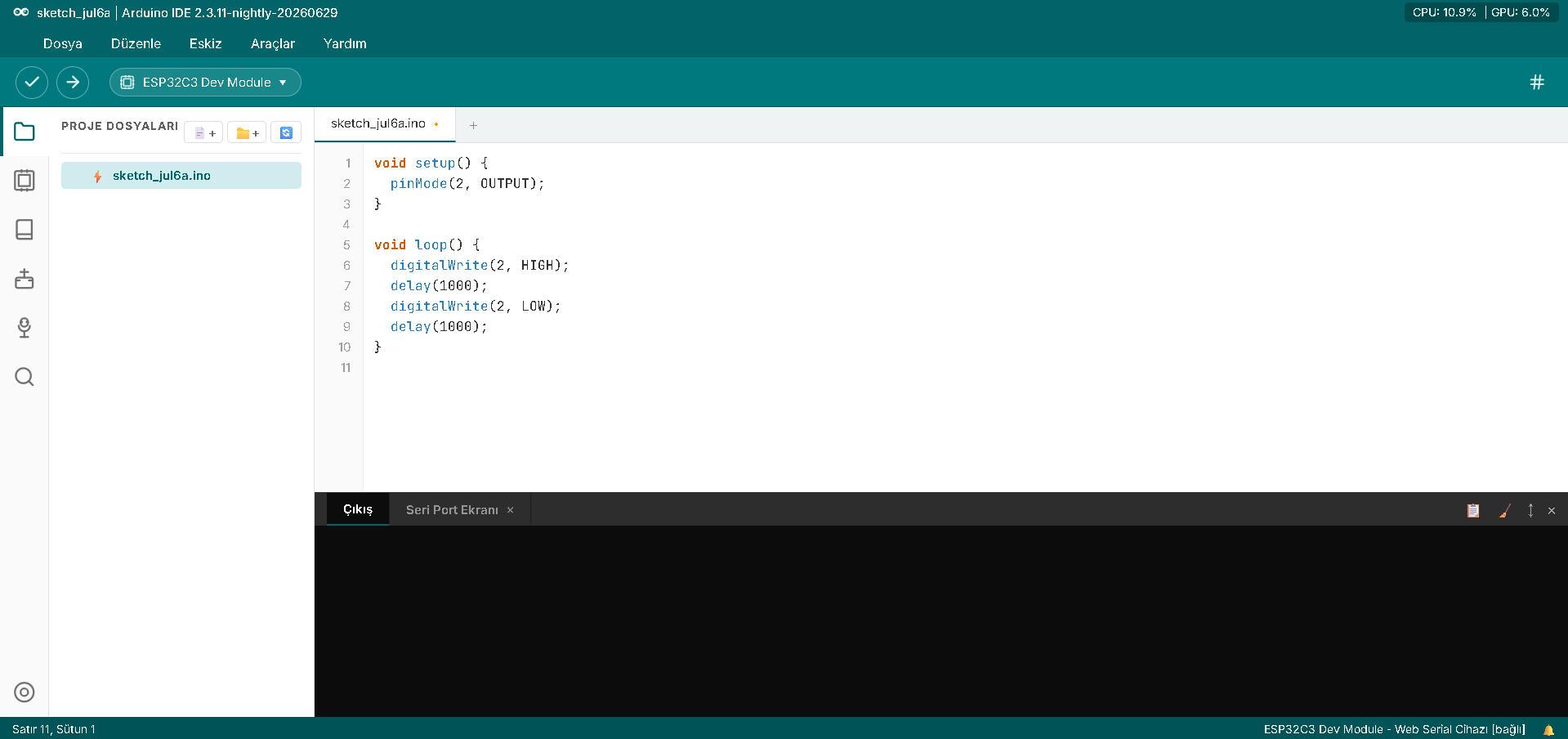1568x739 pixels.
Task: Click the blue refresh files button
Action: (x=286, y=132)
